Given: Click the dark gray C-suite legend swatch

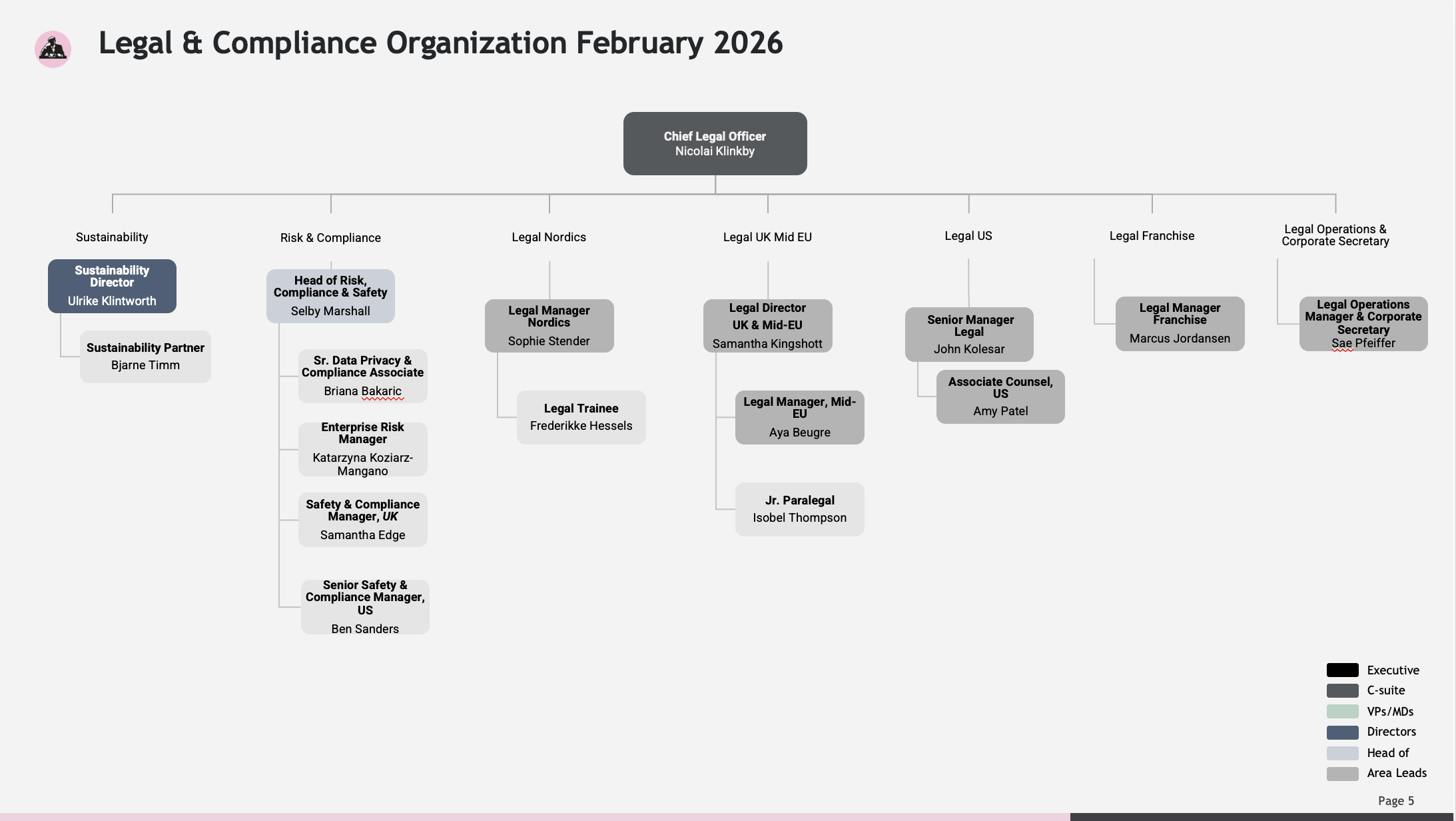Looking at the screenshot, I should point(1342,690).
